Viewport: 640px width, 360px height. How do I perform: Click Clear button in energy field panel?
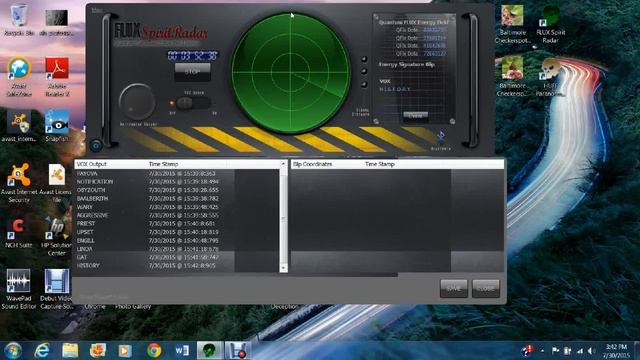point(416,116)
